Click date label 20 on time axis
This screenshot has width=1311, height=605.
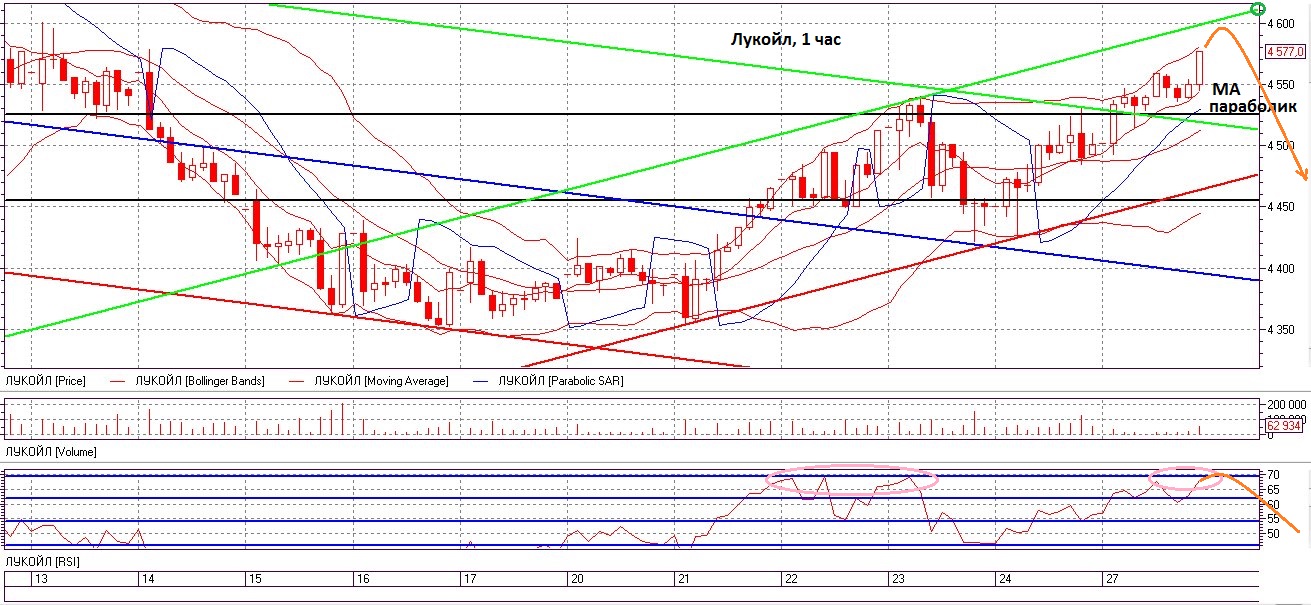(x=575, y=579)
